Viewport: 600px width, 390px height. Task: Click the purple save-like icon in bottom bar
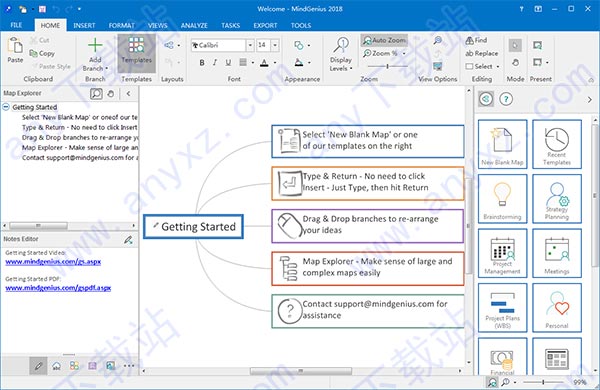[x=92, y=366]
